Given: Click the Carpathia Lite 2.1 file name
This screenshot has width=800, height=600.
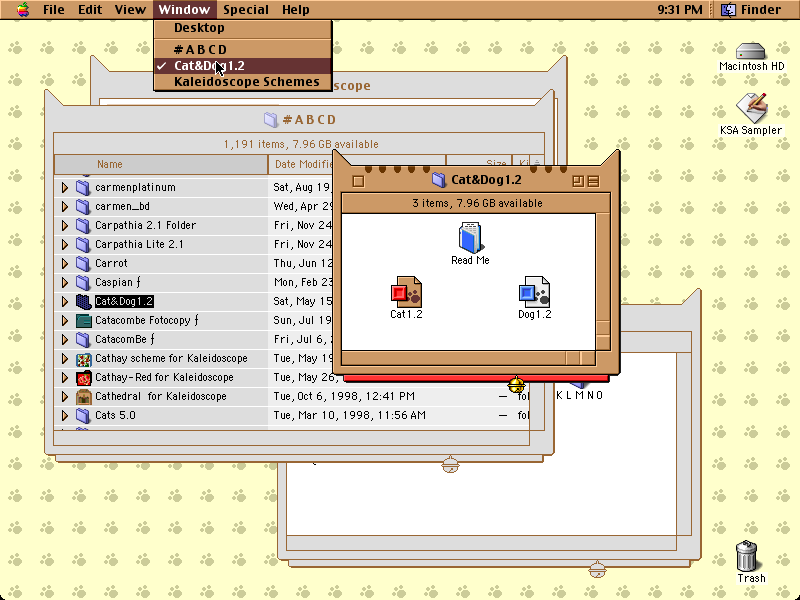Looking at the screenshot, I should point(139,244).
